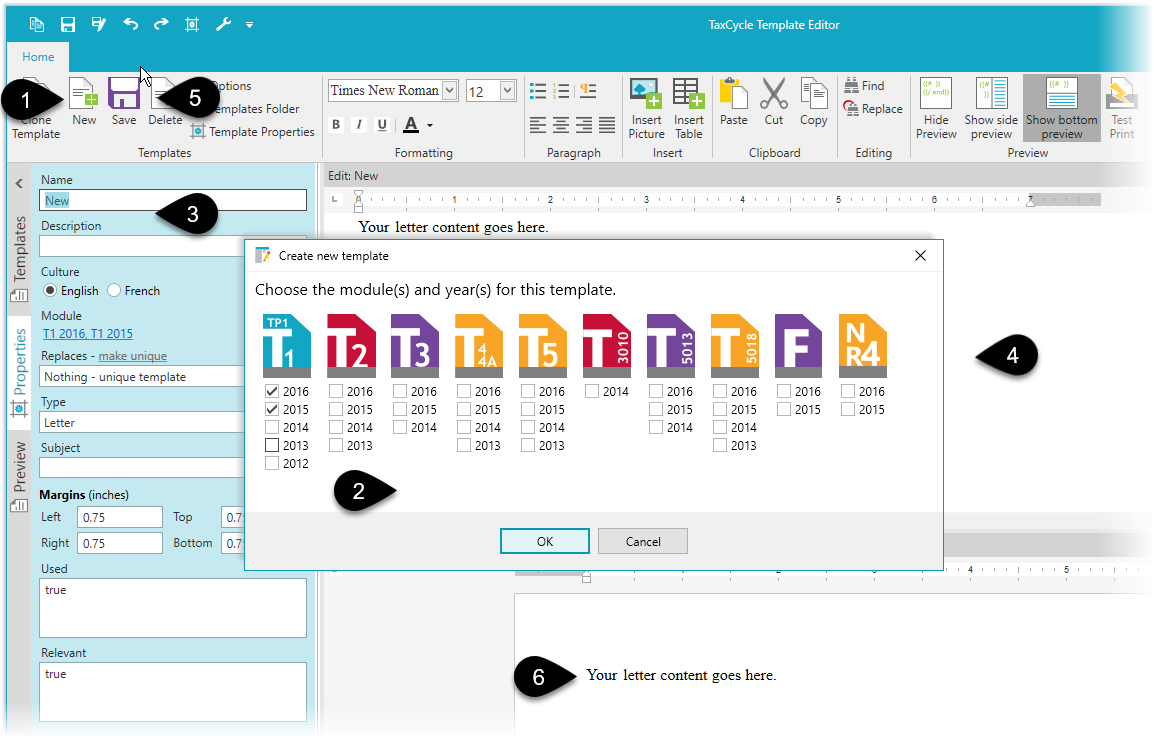Collapse the left side panel chevron

point(19,184)
